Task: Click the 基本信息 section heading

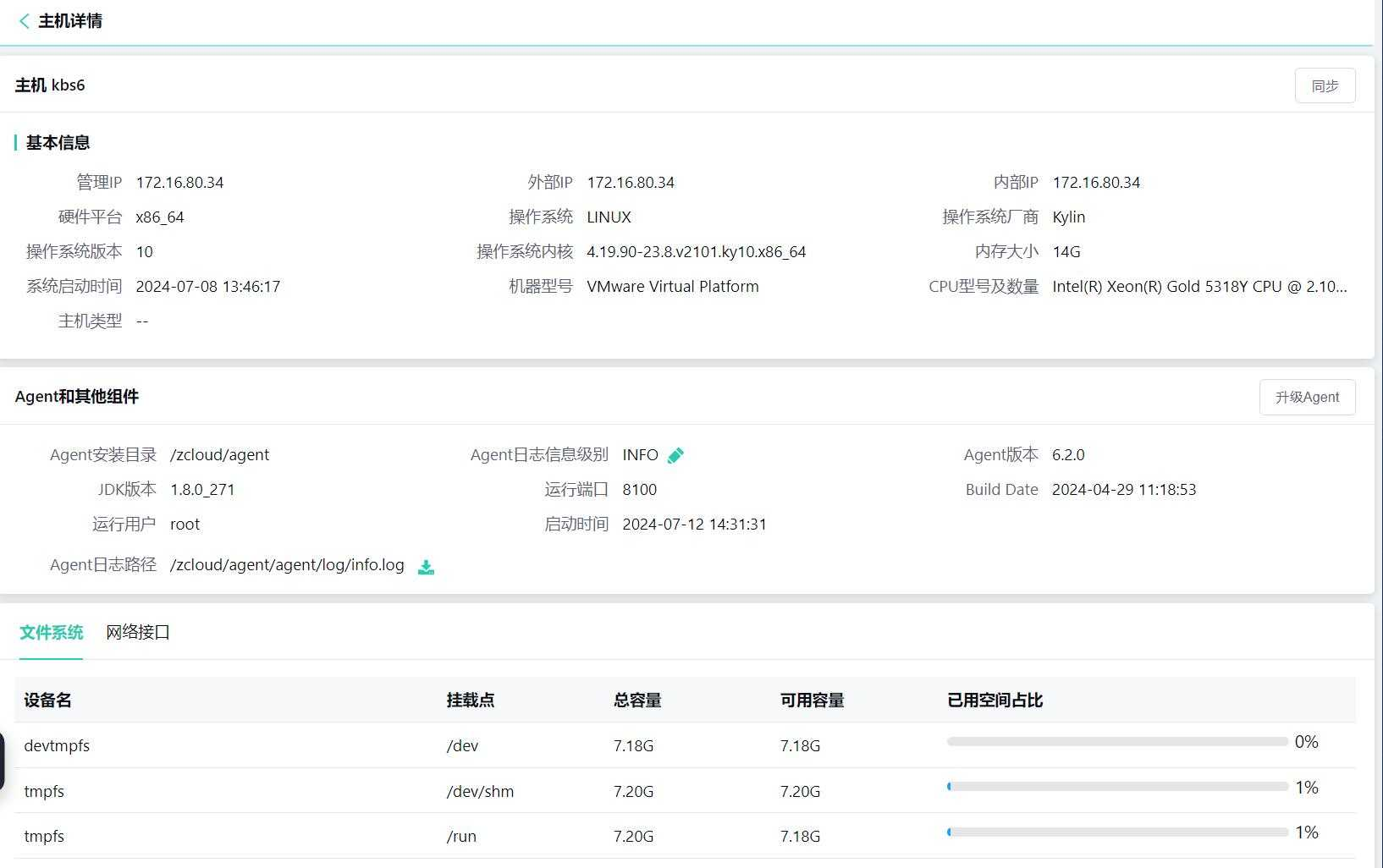Action: coord(58,143)
